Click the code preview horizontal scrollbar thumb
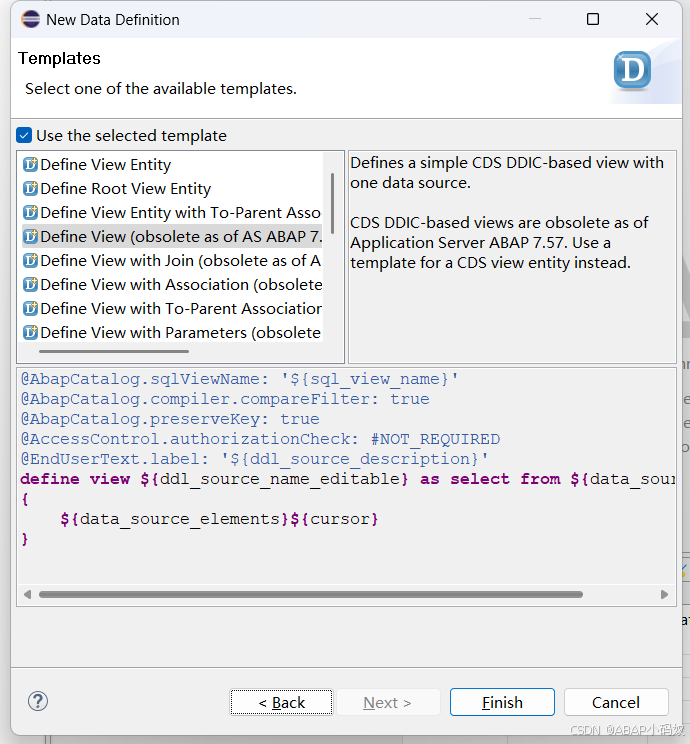690x744 pixels. pyautogui.click(x=311, y=595)
